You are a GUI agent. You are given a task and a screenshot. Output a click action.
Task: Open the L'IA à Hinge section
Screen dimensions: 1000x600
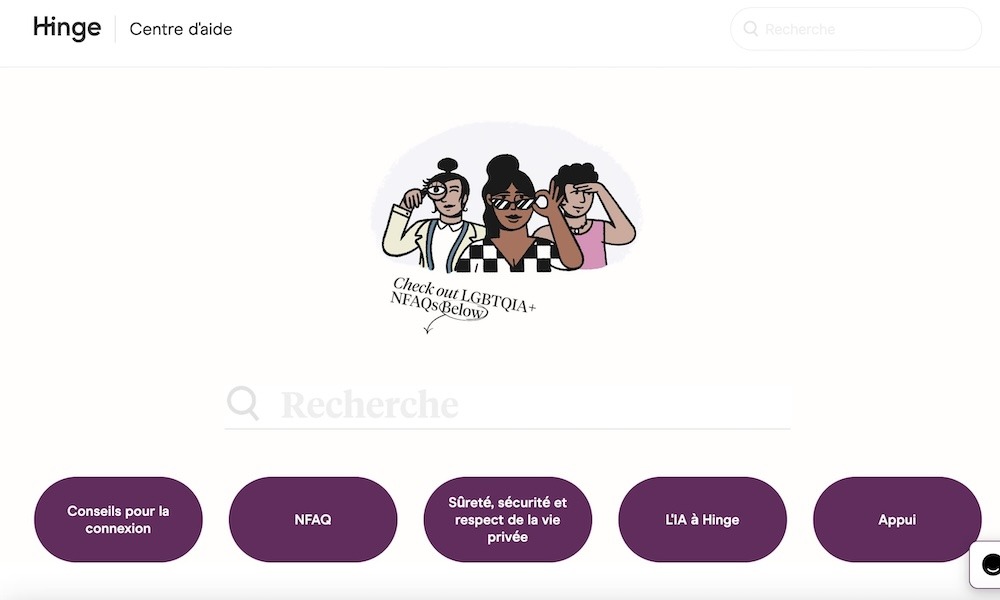[702, 520]
